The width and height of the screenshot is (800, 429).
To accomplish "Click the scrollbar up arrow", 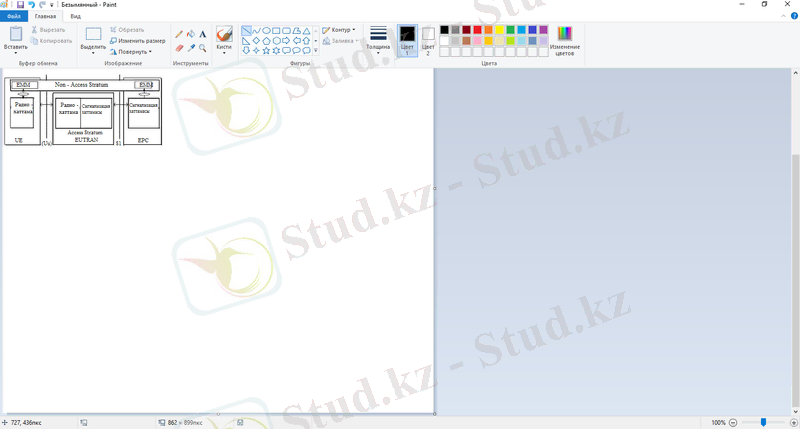I will [x=795, y=73].
